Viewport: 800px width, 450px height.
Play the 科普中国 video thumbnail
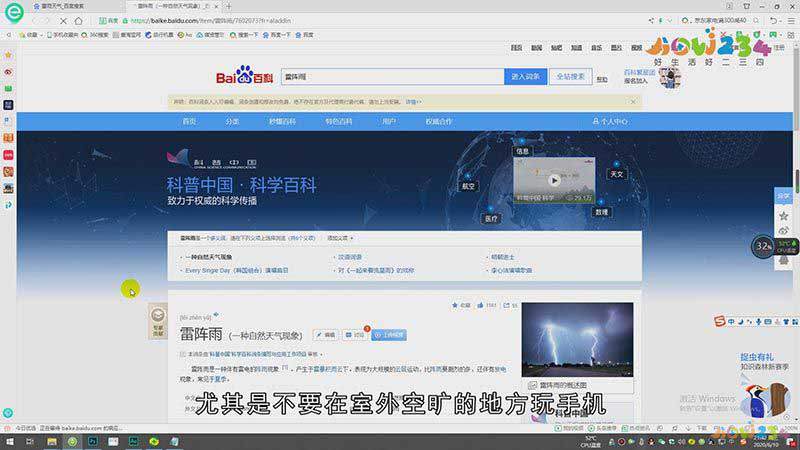click(554, 180)
